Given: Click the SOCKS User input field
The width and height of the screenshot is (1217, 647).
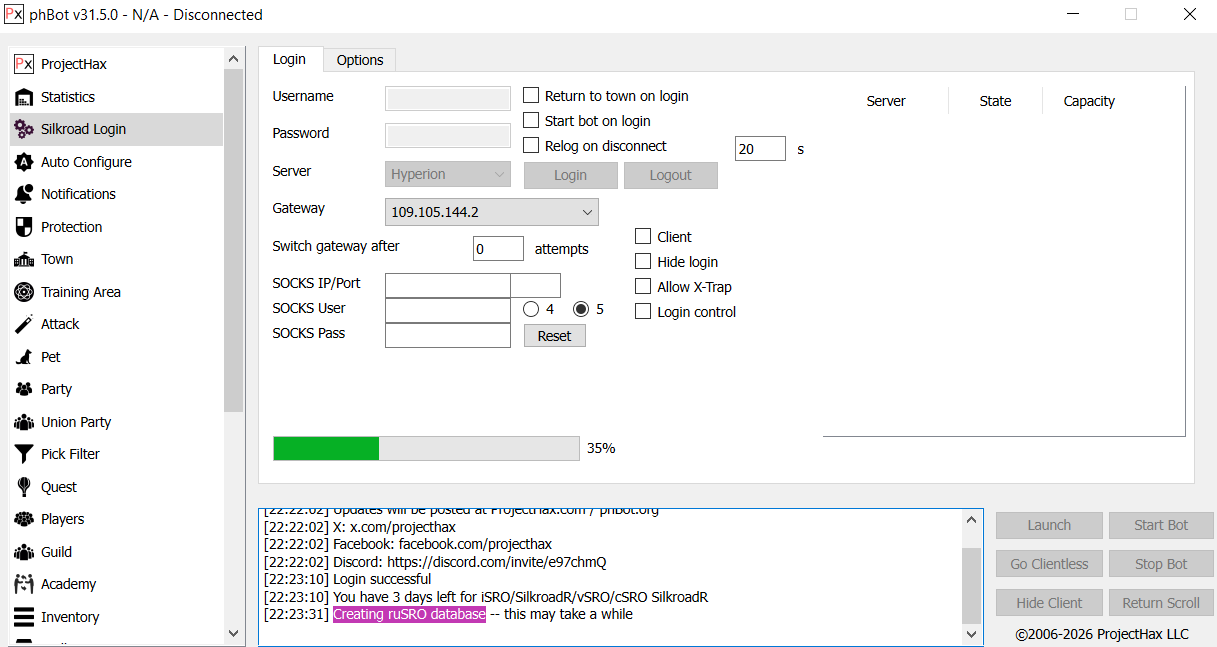Looking at the screenshot, I should [447, 310].
